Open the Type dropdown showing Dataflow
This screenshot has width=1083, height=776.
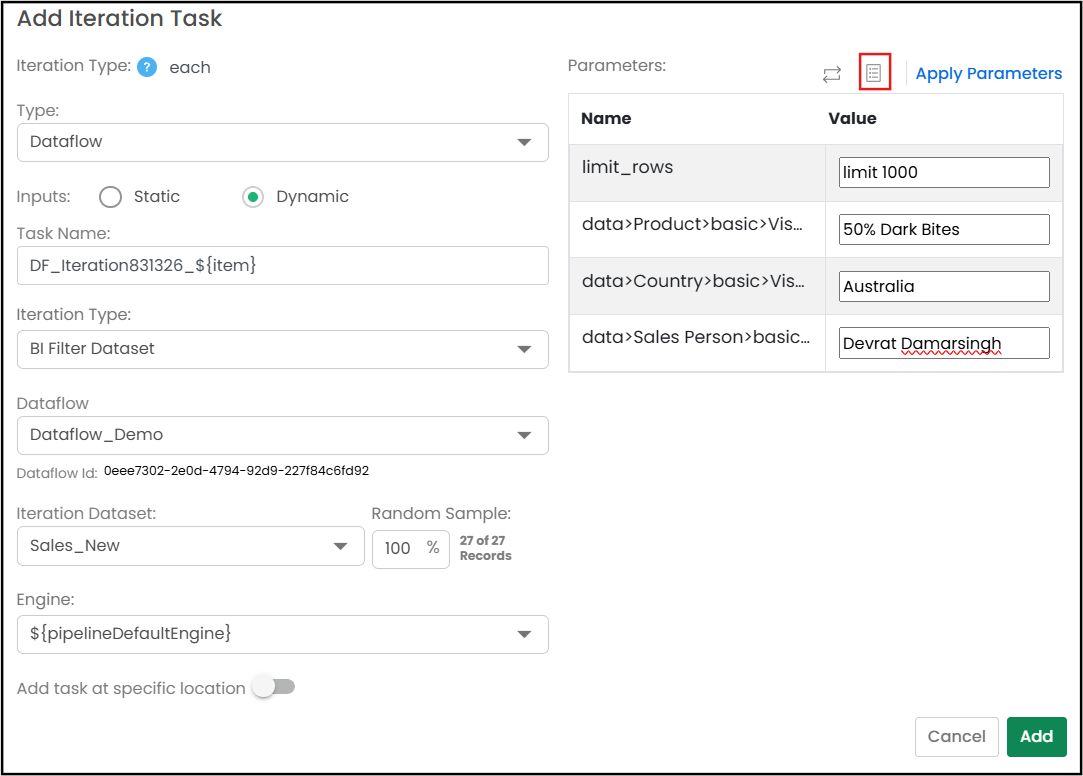pos(282,142)
